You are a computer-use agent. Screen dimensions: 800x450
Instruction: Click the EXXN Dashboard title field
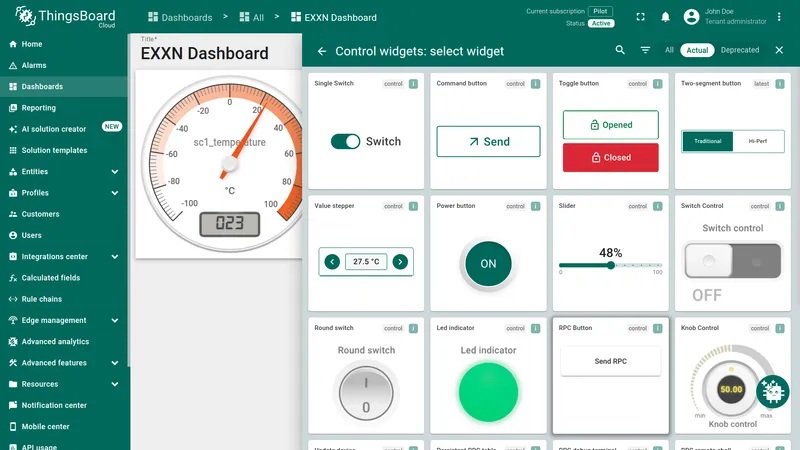click(204, 53)
